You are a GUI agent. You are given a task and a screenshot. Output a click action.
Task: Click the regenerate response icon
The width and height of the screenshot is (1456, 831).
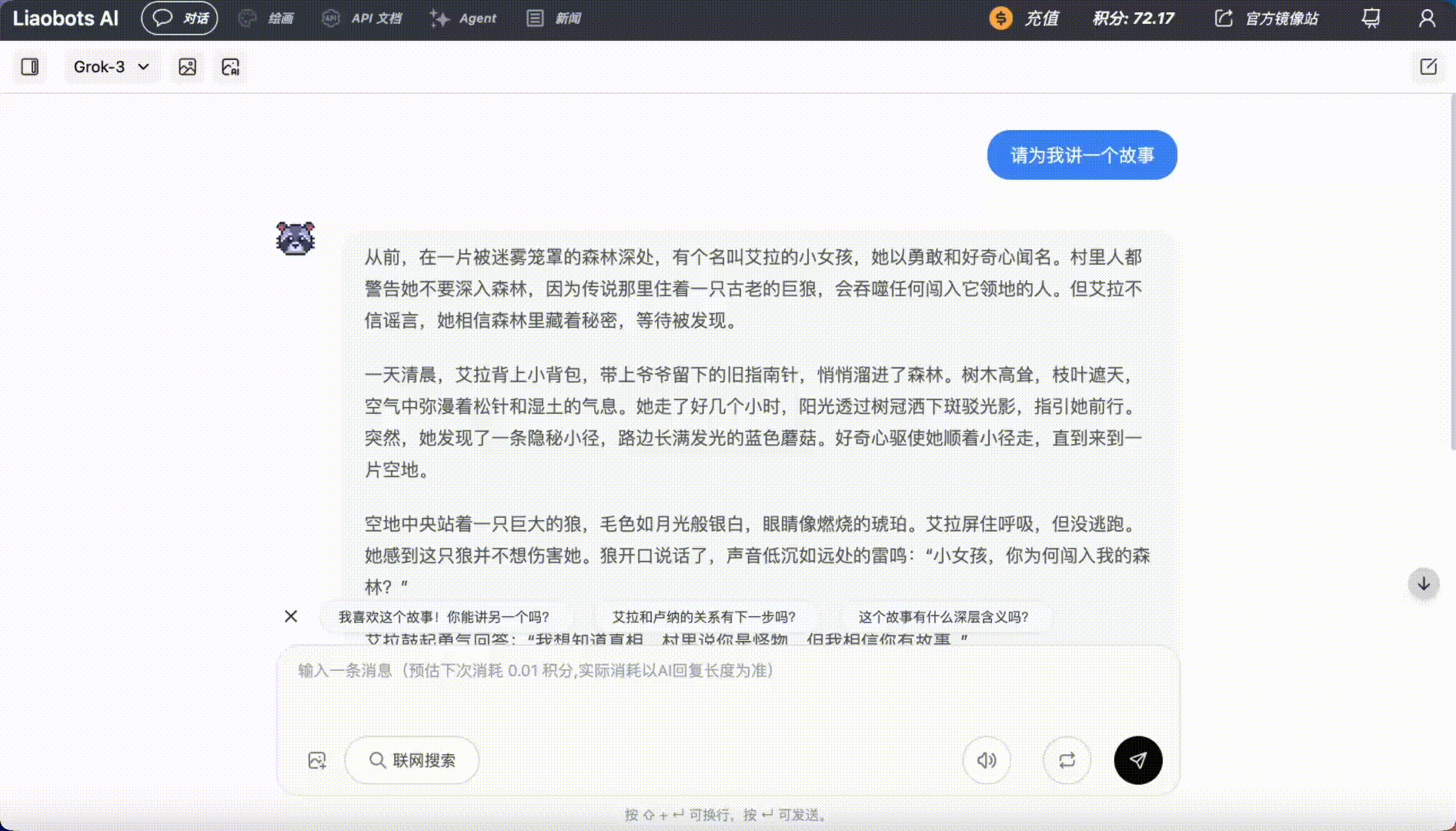pos(1067,760)
